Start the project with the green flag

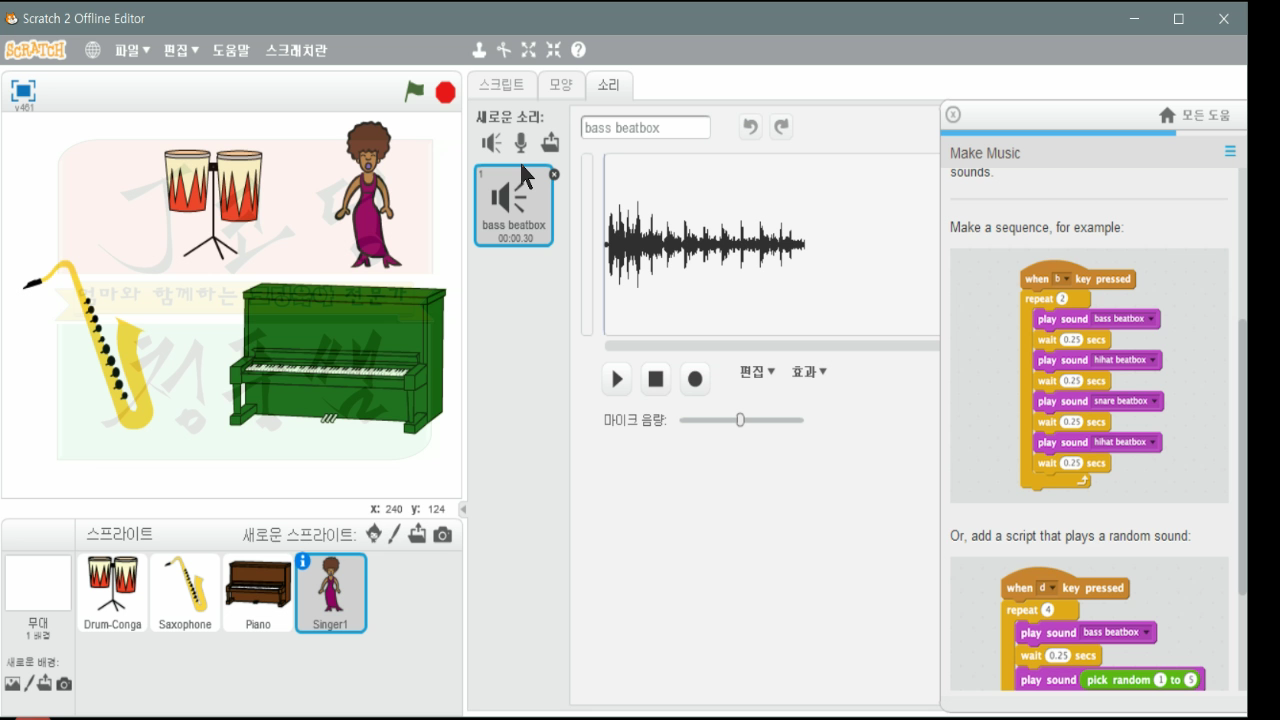point(414,92)
